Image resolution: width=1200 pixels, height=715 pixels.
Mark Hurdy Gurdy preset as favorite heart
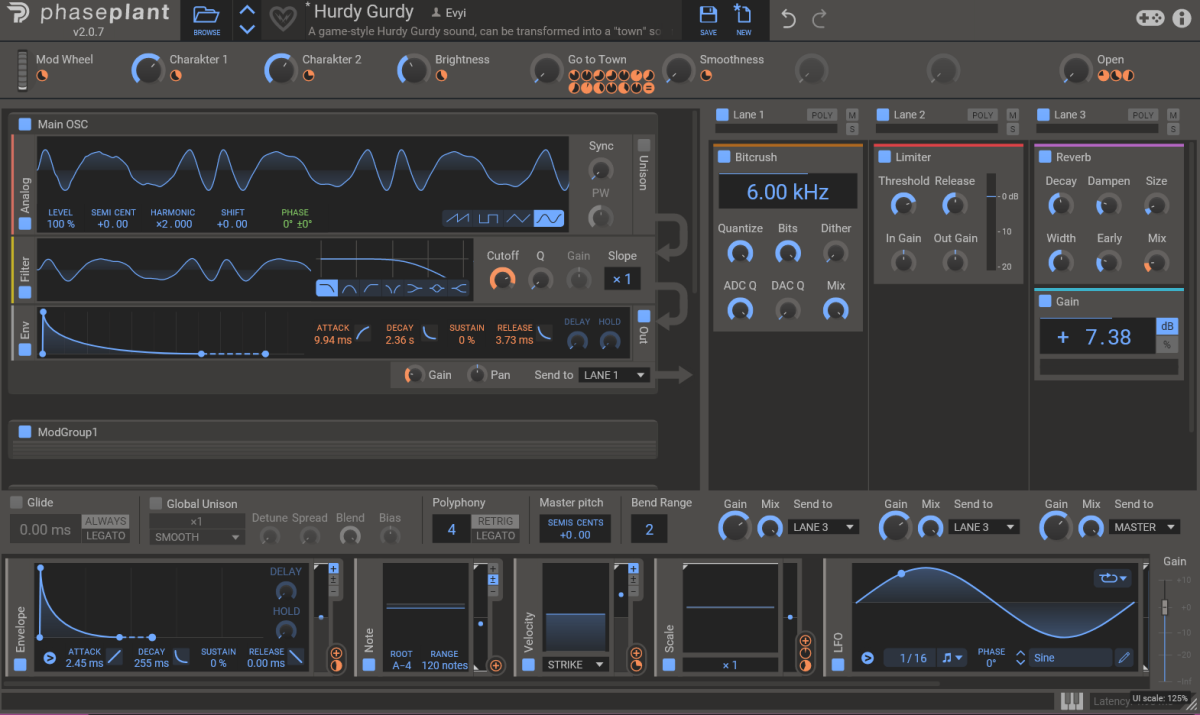[x=282, y=20]
